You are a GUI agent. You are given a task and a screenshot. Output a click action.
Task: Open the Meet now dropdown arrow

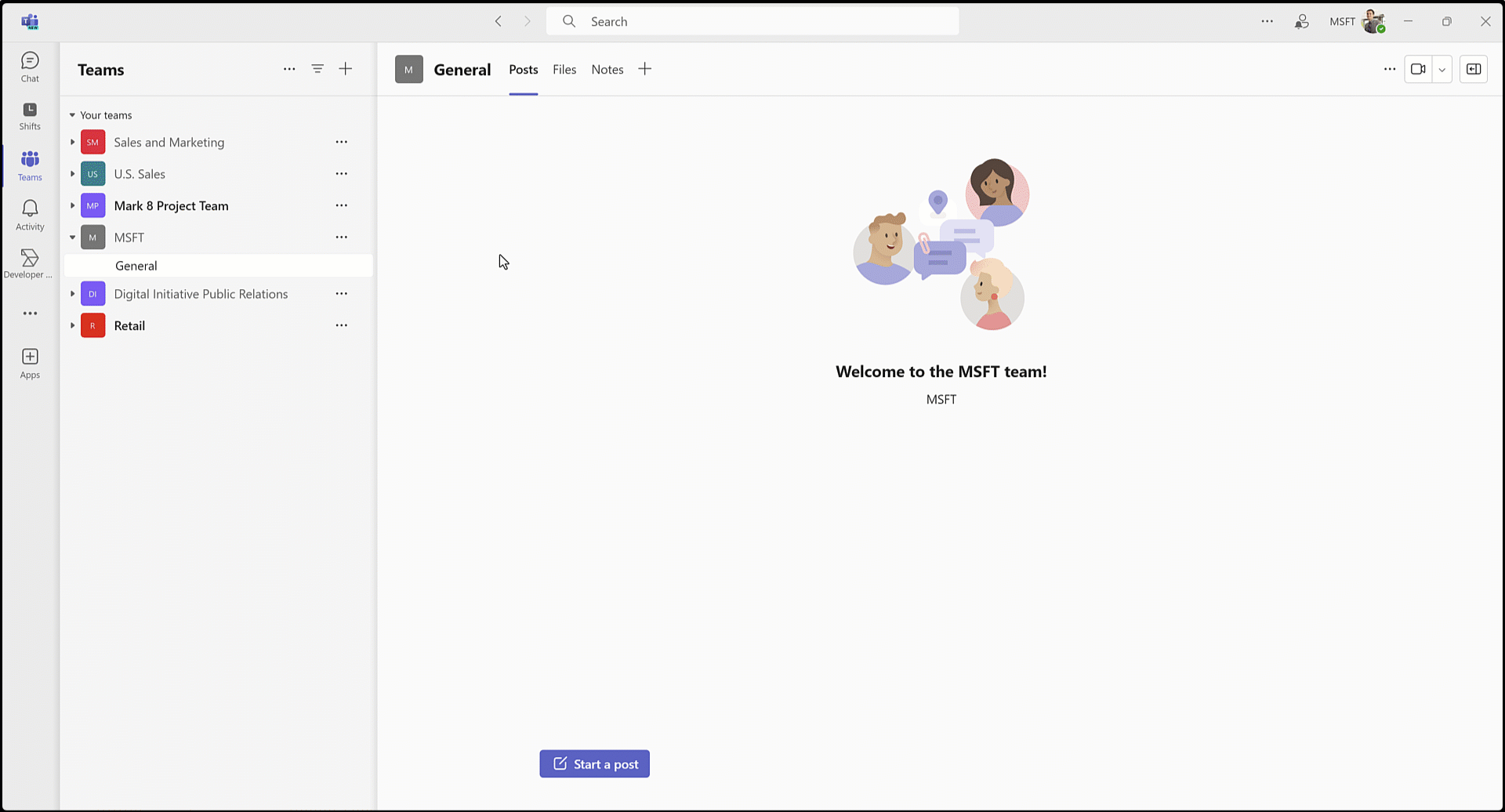click(x=1442, y=69)
